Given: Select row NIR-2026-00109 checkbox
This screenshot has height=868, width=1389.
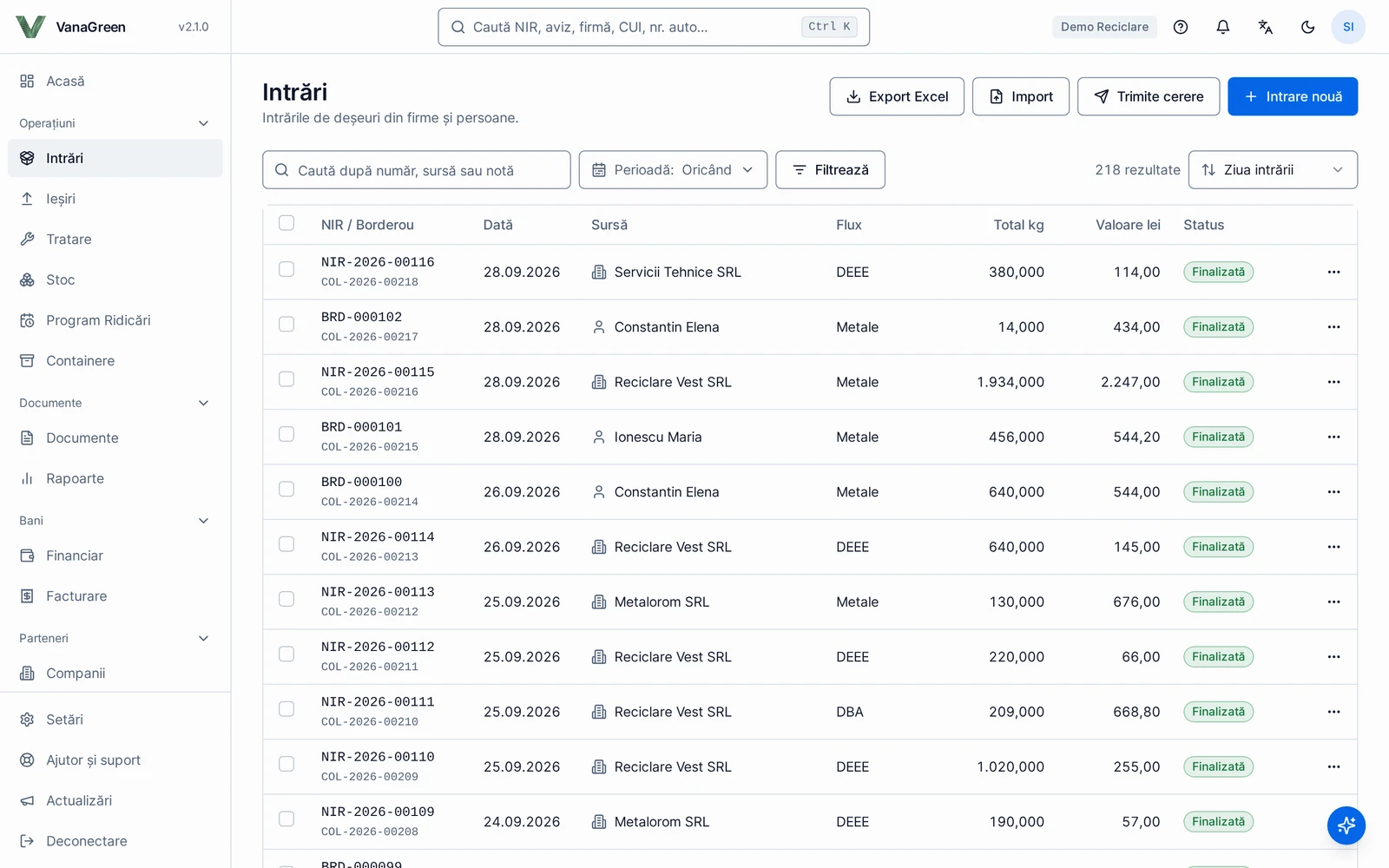Looking at the screenshot, I should (x=286, y=819).
